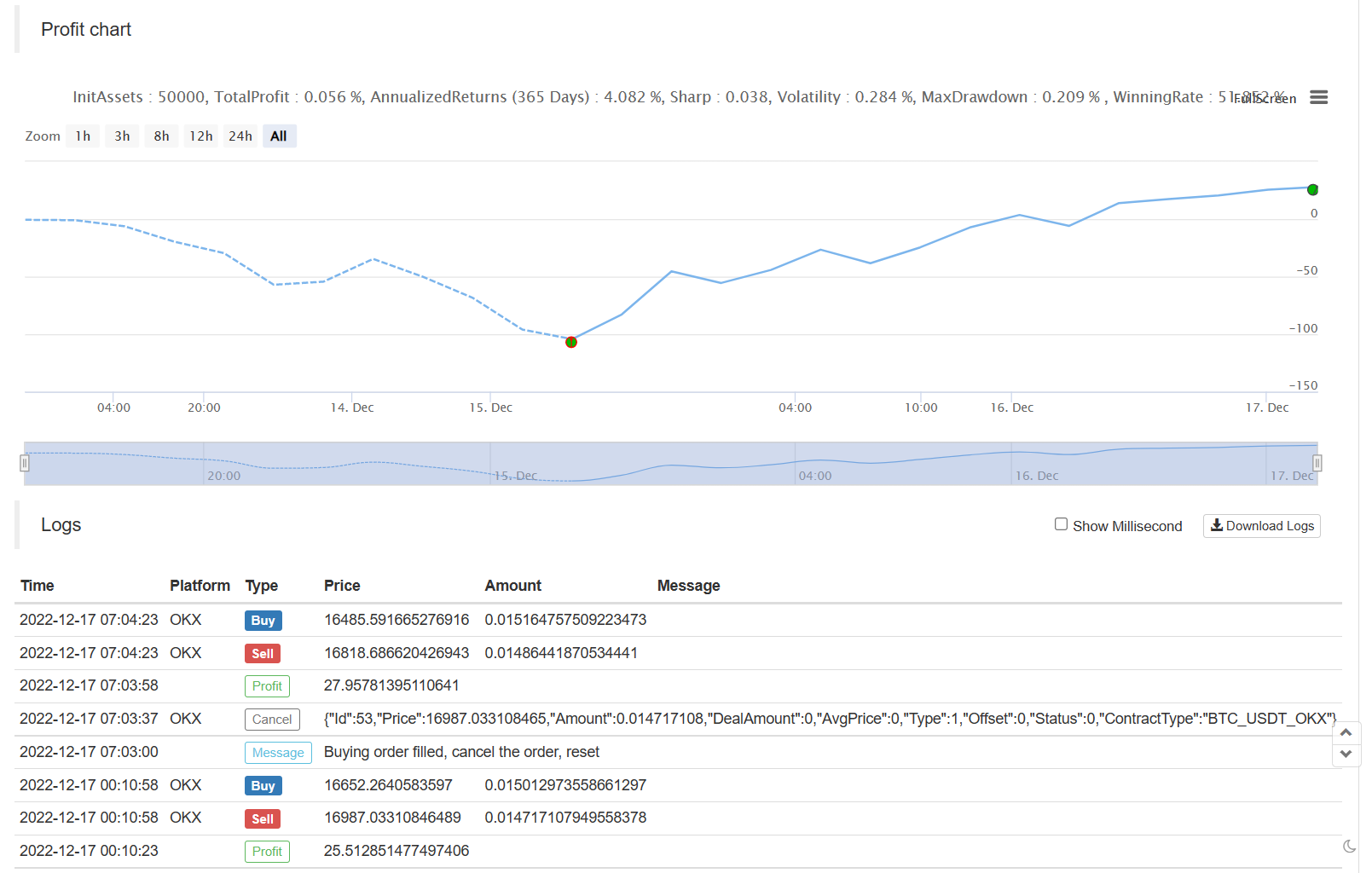Click amount 0.01486441870534441
1372x873 pixels.
pyautogui.click(x=561, y=653)
